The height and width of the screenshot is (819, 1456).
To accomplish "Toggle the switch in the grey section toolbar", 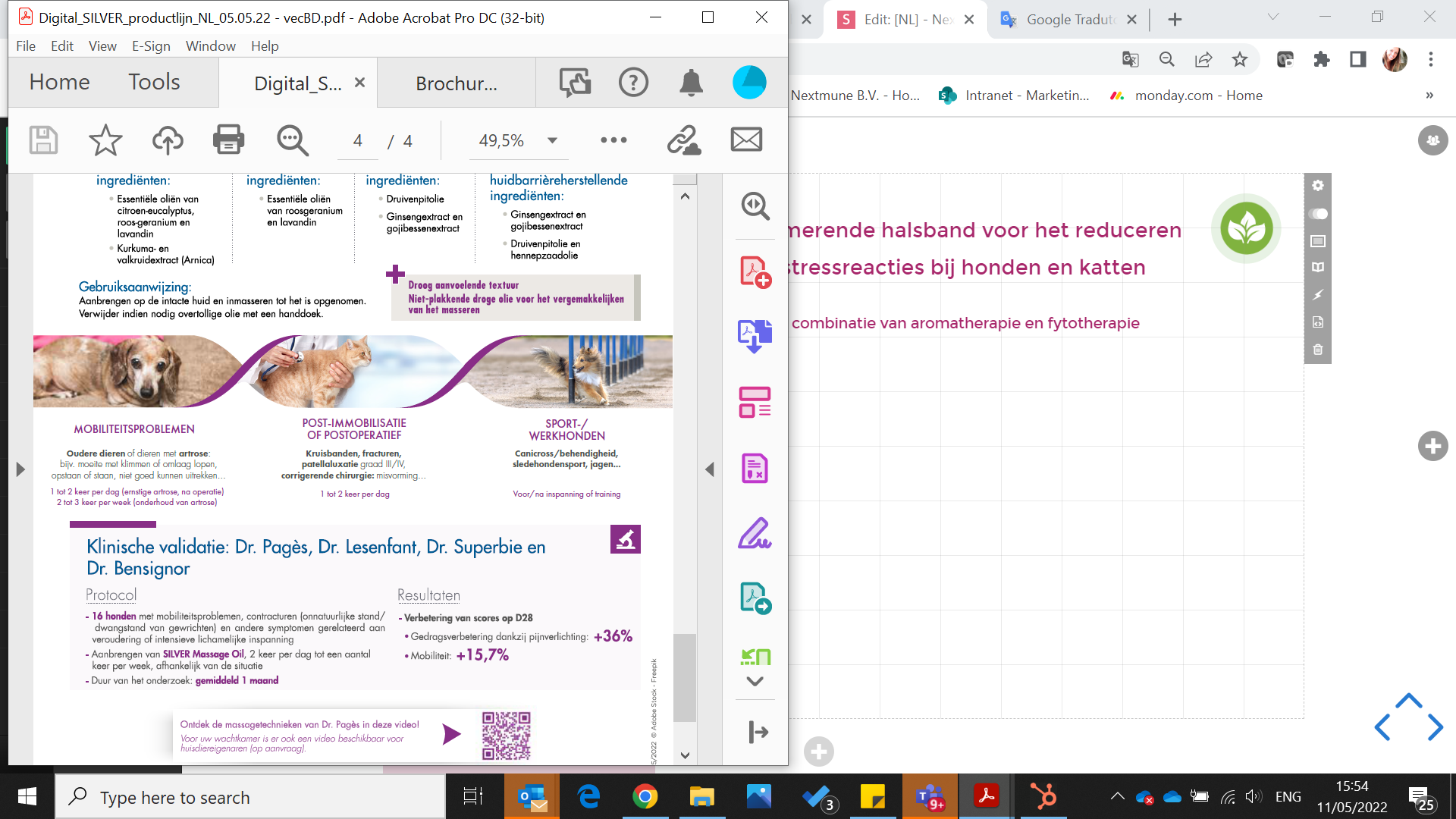I will 1318,214.
